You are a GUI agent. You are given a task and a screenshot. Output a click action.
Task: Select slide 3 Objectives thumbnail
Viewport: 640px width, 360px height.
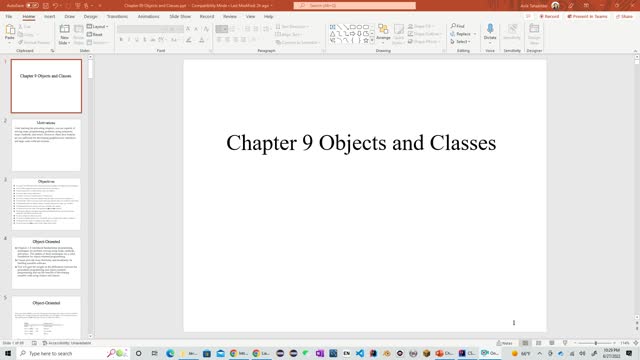click(46, 204)
